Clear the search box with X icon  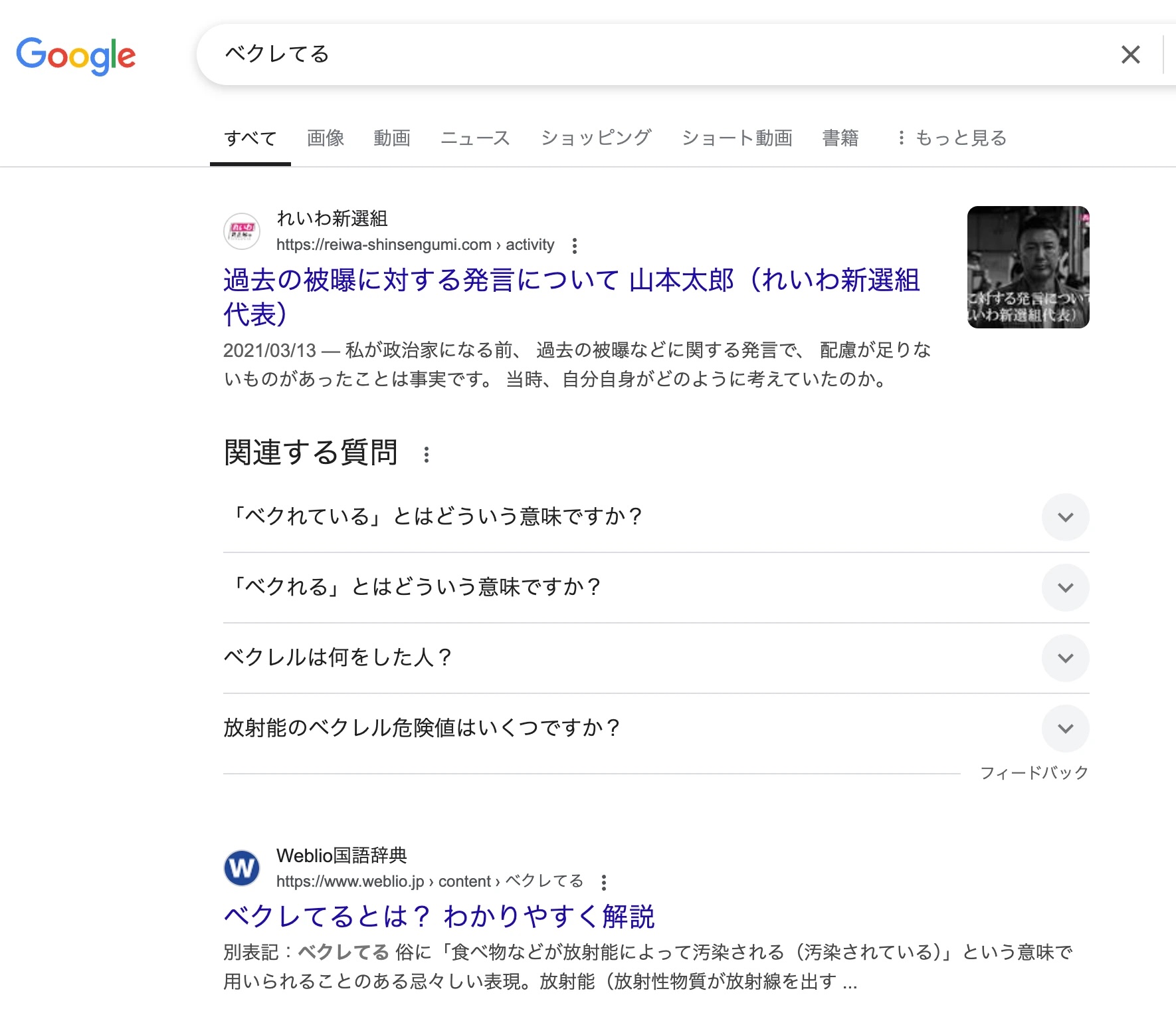click(x=1130, y=55)
